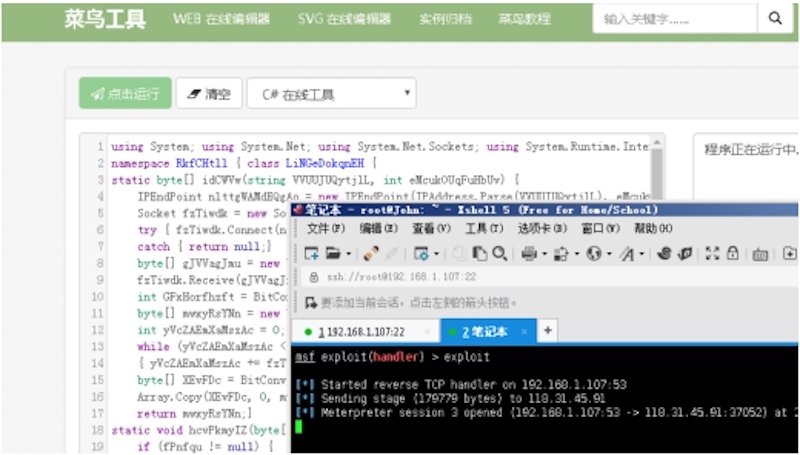The image size is (800, 455).
Task: Click the Font letter-A icon
Action: pos(627,254)
